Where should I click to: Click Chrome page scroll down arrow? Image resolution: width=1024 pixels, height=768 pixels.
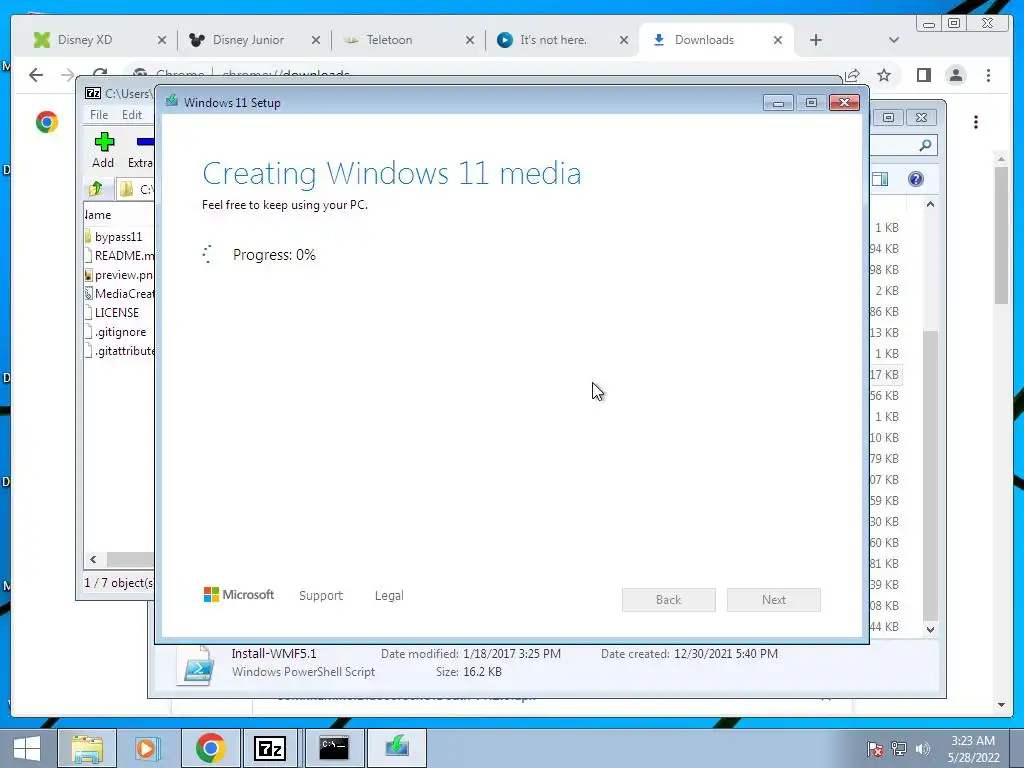(x=1001, y=705)
